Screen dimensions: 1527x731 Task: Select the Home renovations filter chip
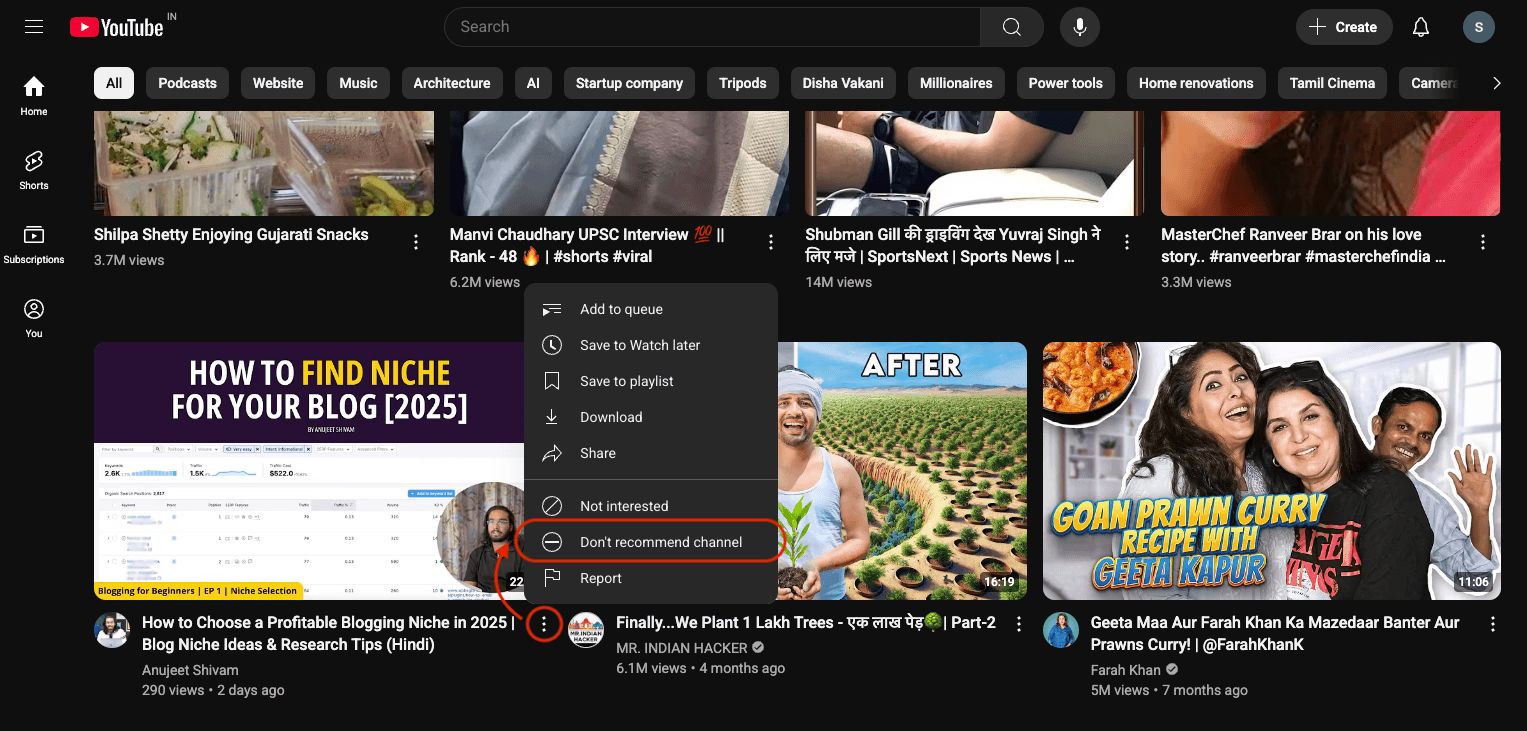point(1196,83)
